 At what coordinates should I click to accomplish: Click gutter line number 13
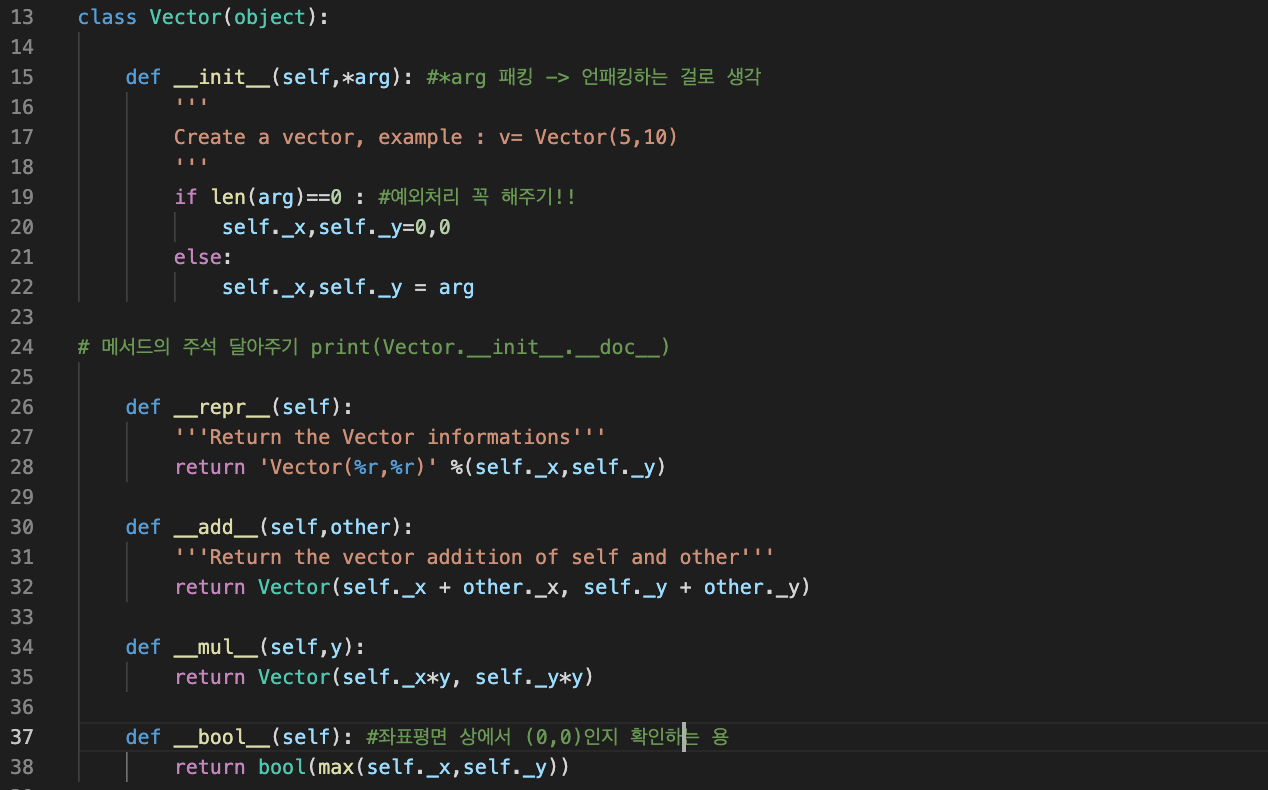(22, 17)
